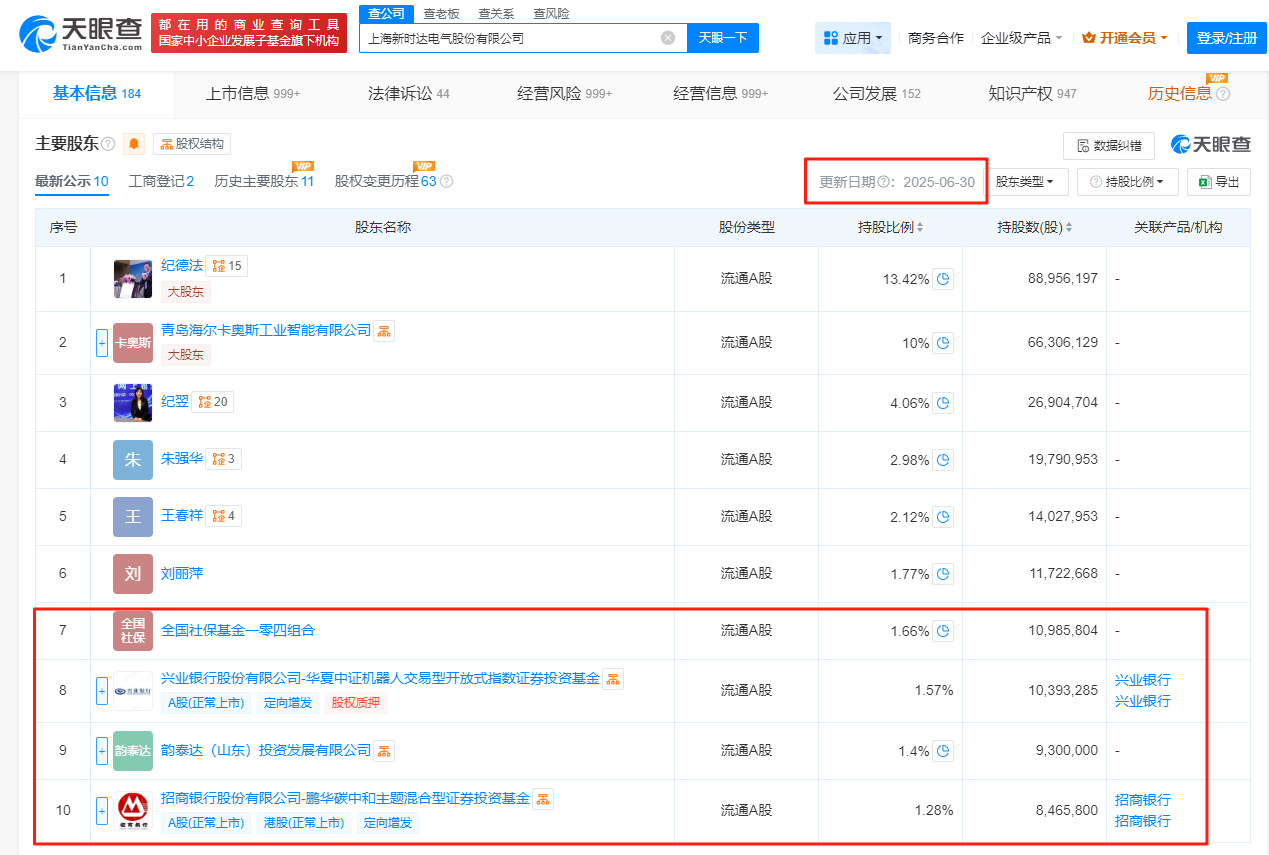Select the 工商登记 2 sub-tab
Viewport: 1269px width, 855px height.
tap(161, 182)
